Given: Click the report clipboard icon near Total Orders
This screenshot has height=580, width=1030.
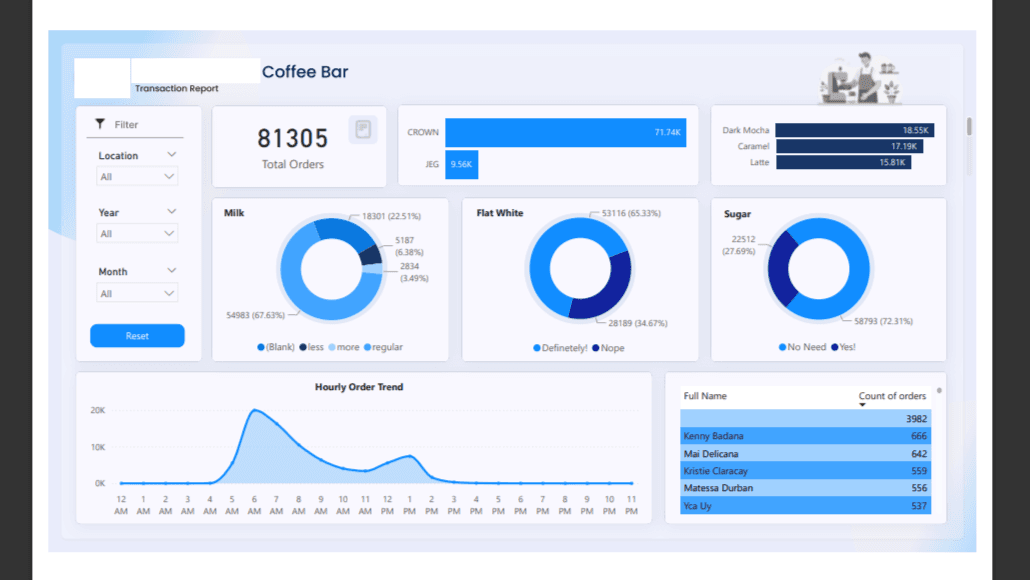Looking at the screenshot, I should click(362, 130).
